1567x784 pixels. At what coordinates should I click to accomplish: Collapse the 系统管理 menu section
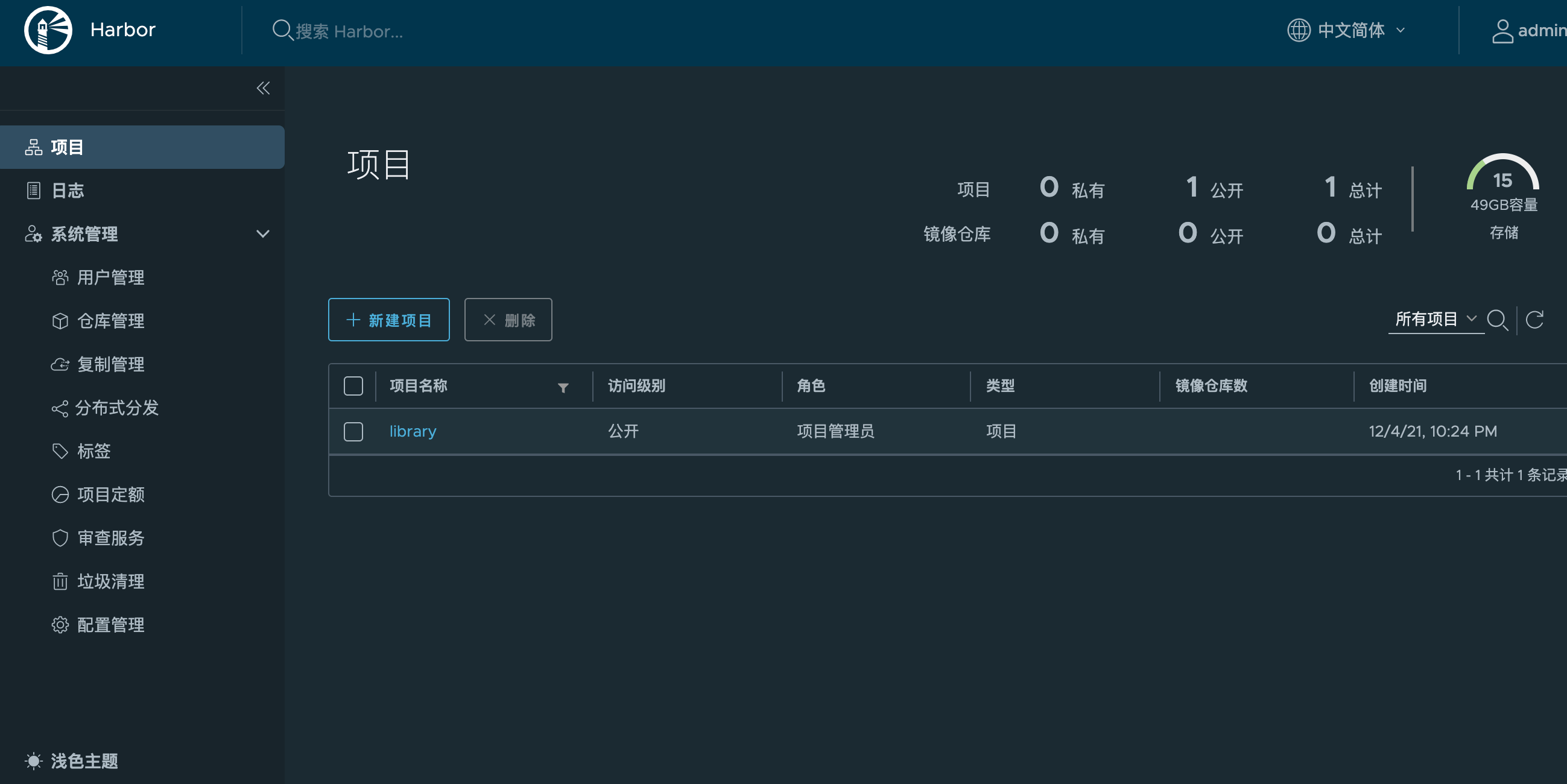pyautogui.click(x=262, y=233)
